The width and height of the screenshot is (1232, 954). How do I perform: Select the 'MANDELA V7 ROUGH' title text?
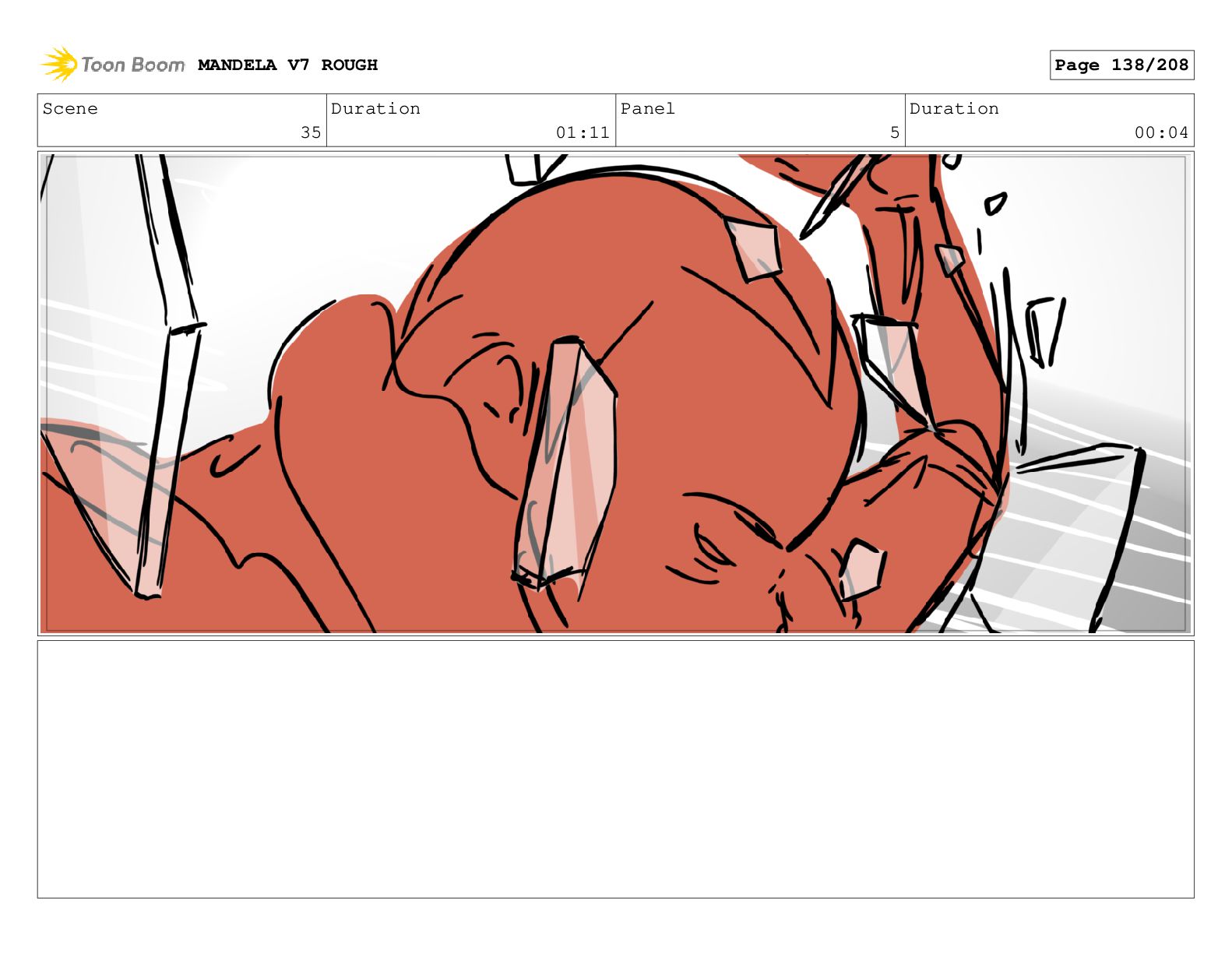click(287, 65)
